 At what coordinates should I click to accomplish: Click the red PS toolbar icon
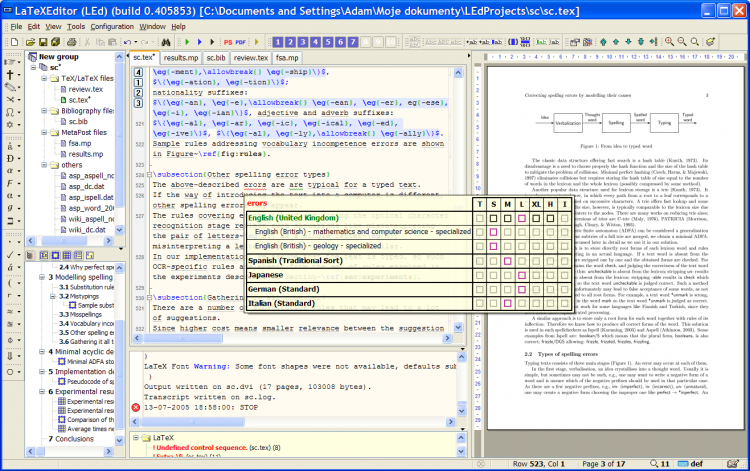coord(227,42)
